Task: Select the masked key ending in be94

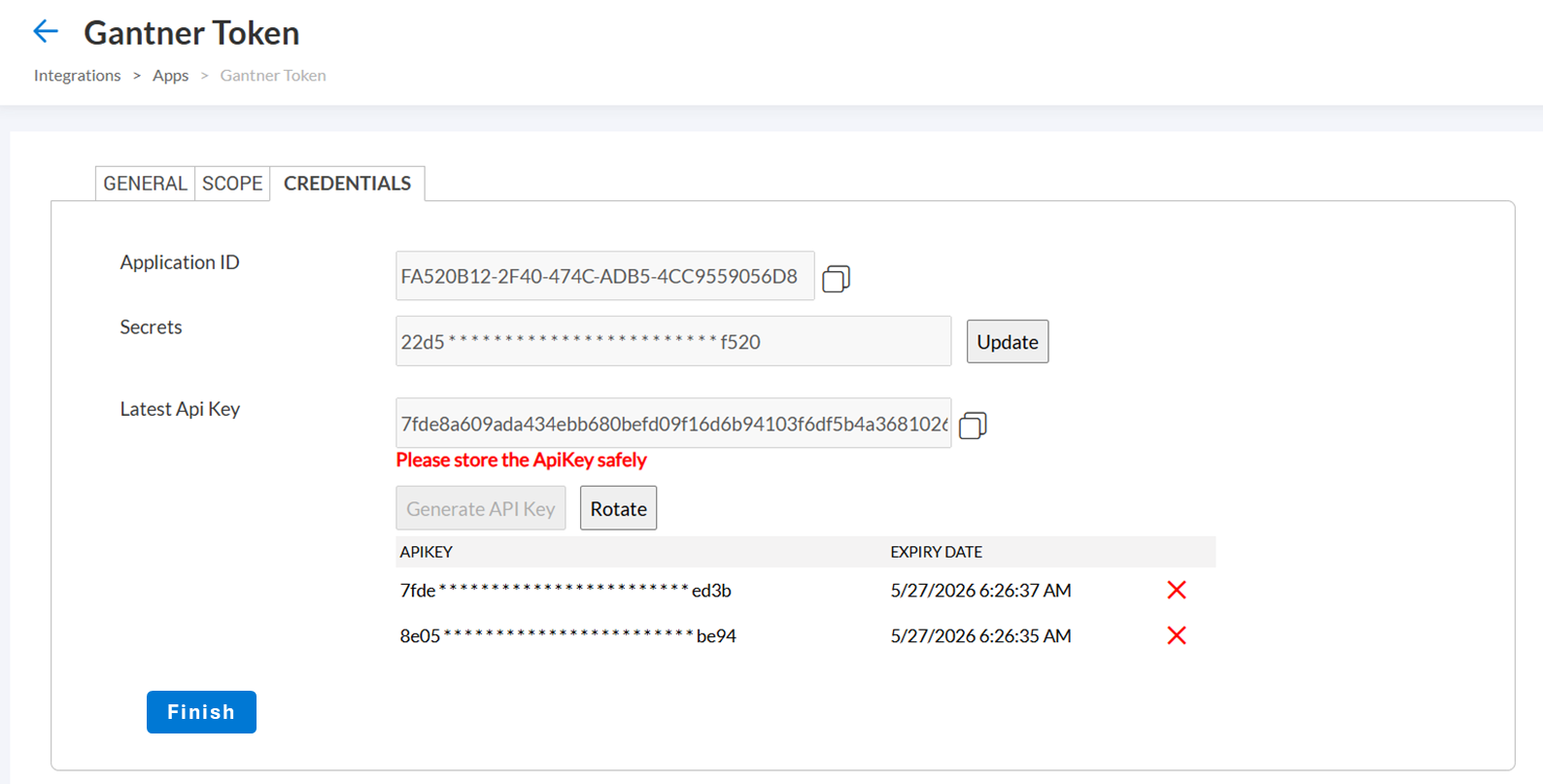Action: click(x=568, y=635)
